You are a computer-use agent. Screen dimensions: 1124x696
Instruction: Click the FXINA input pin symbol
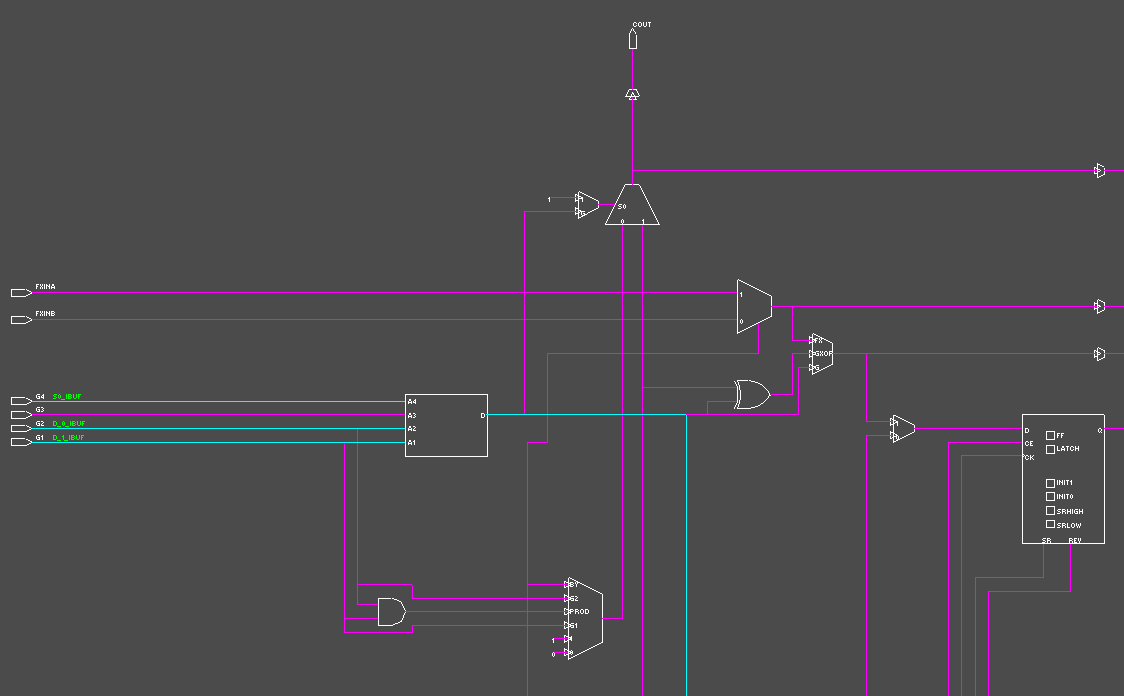point(22,292)
